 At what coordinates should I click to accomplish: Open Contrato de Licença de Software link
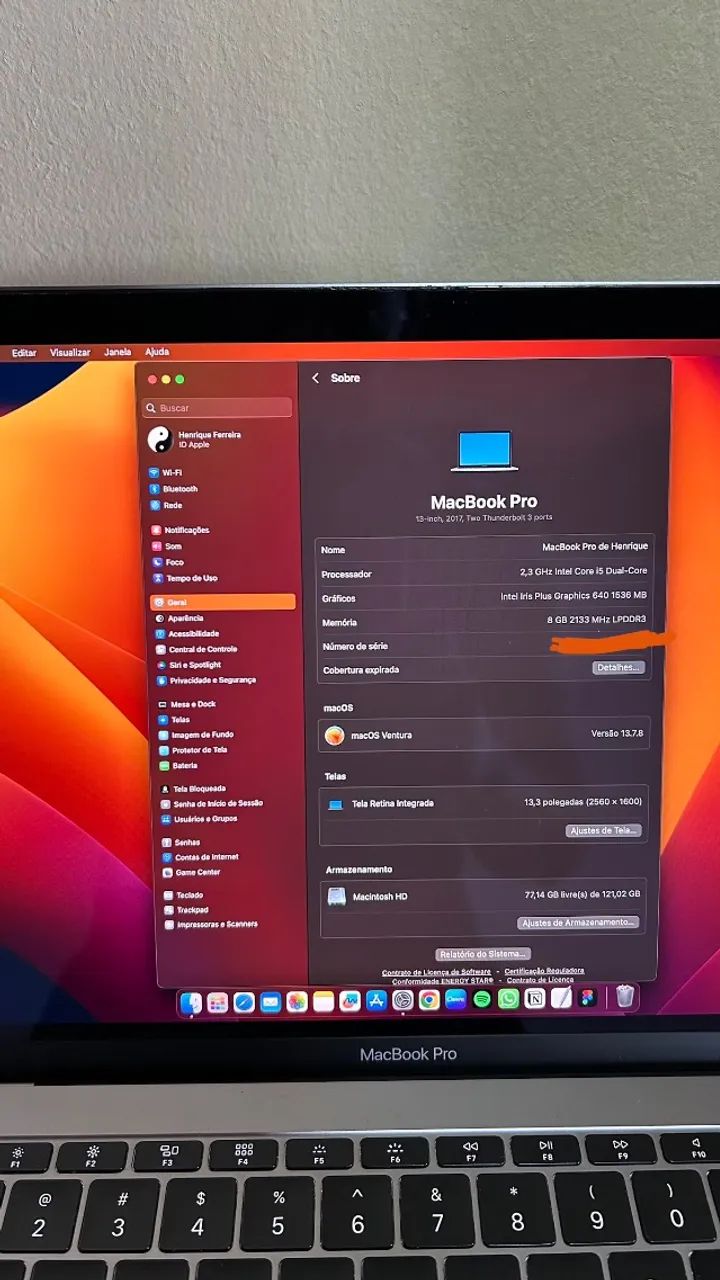click(x=436, y=972)
